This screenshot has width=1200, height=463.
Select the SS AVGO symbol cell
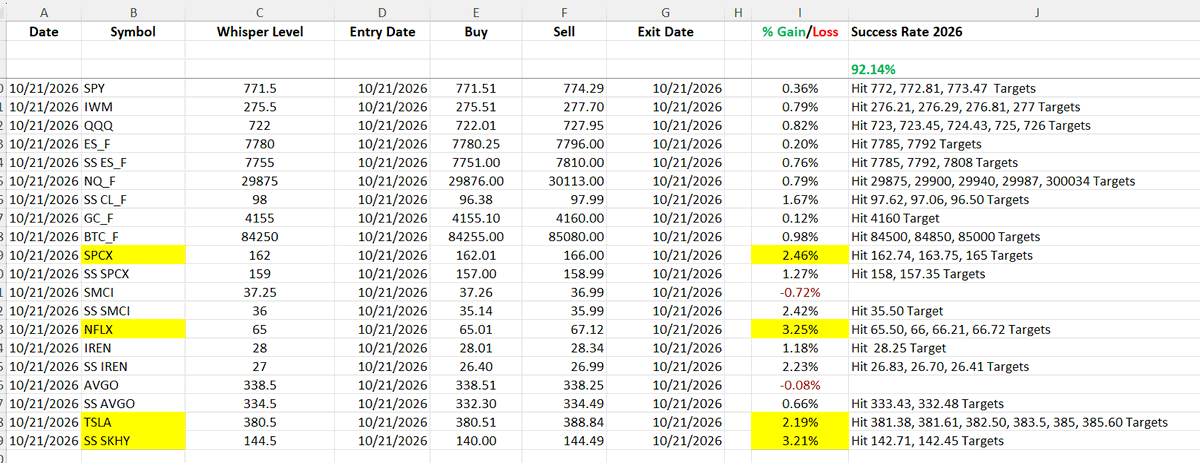pos(134,404)
